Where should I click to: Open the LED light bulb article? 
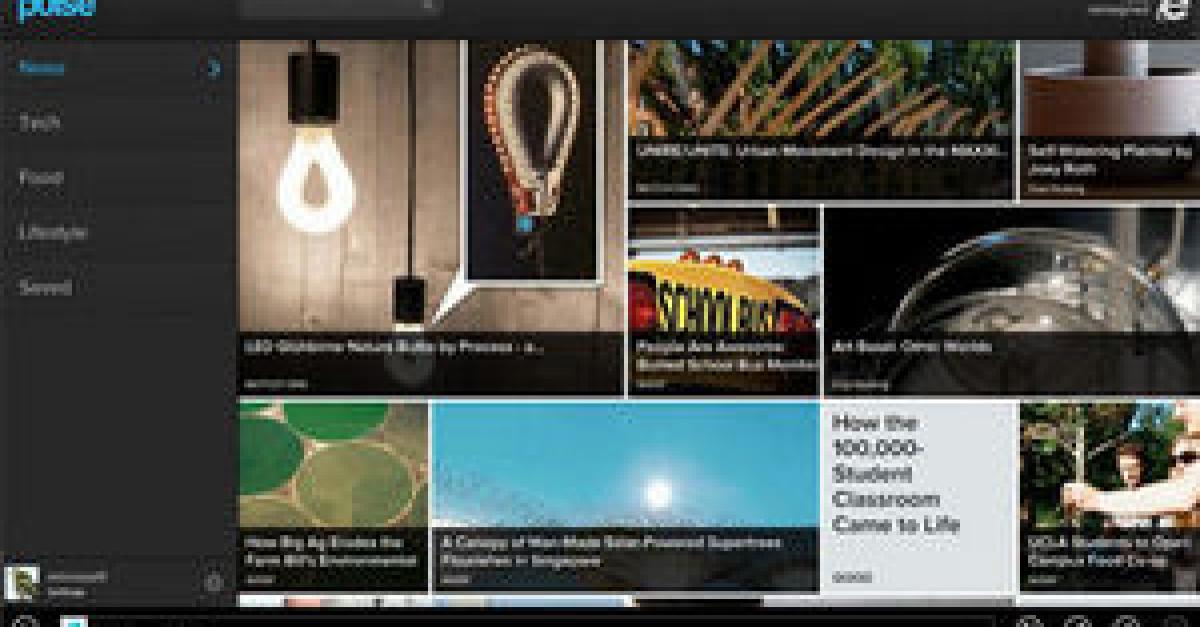(430, 218)
